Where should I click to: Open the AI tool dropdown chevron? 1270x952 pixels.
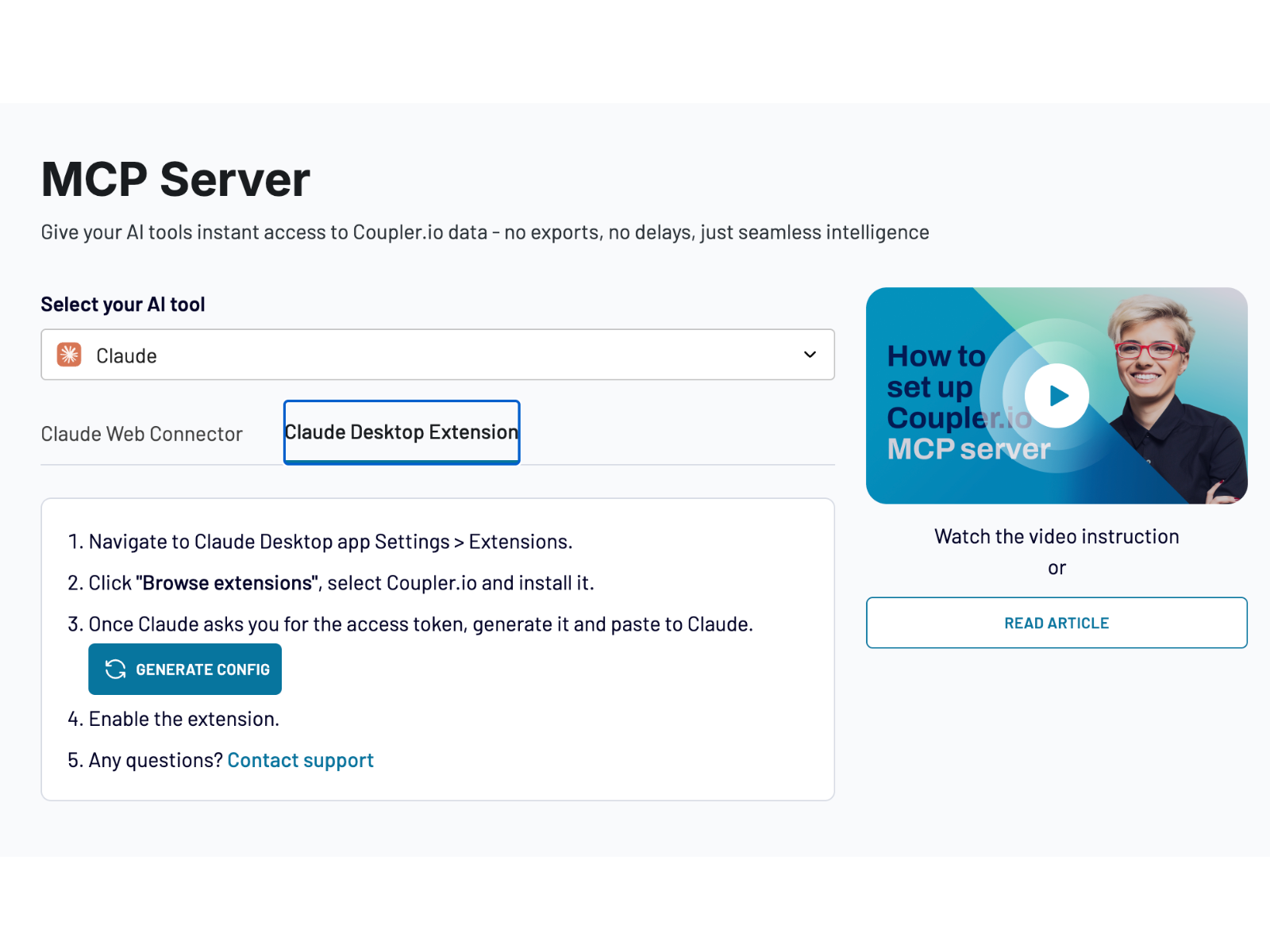[x=810, y=355]
